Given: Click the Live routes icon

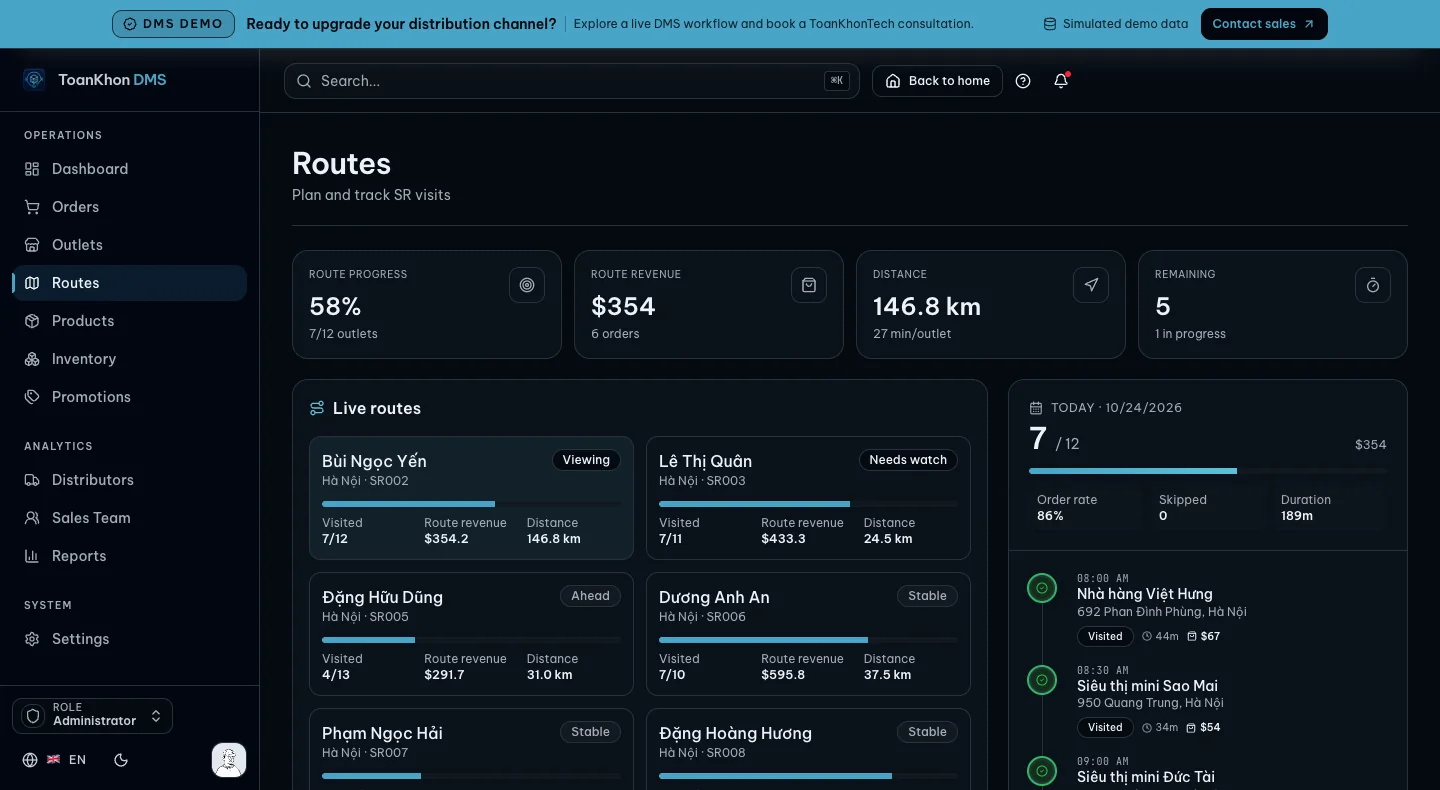Looking at the screenshot, I should pyautogui.click(x=317, y=408).
